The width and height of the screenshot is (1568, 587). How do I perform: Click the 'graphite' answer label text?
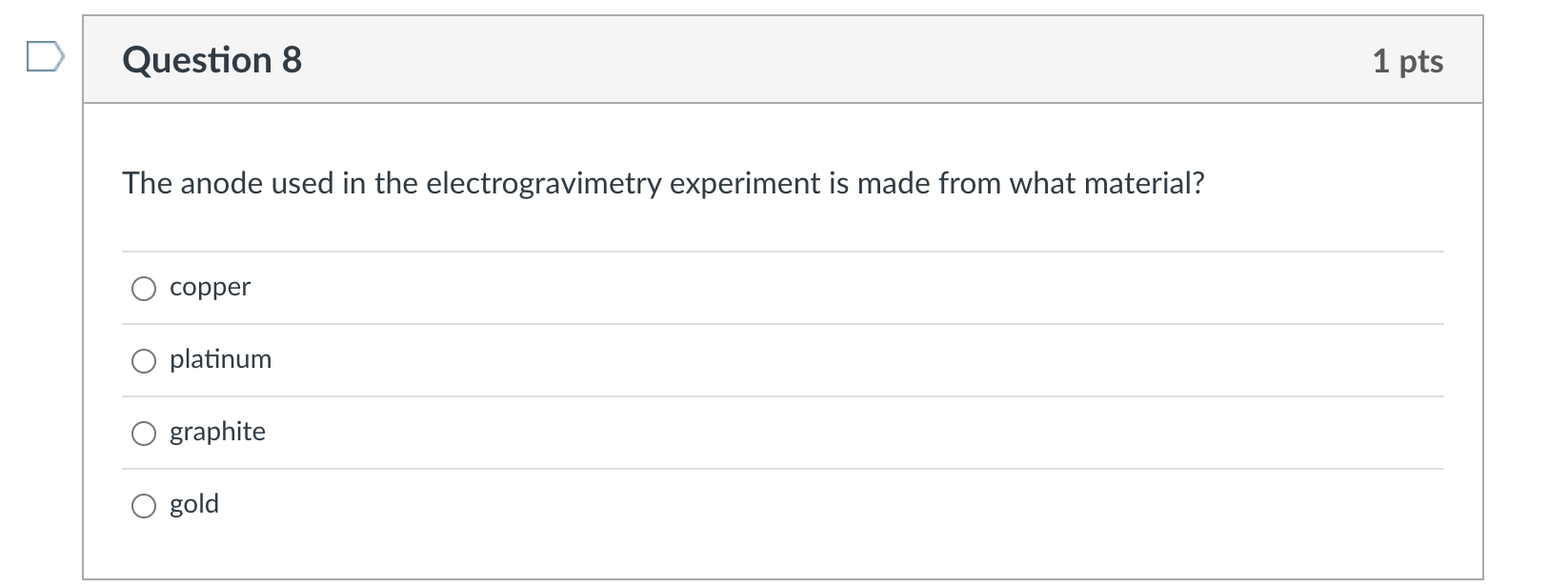pos(217,432)
